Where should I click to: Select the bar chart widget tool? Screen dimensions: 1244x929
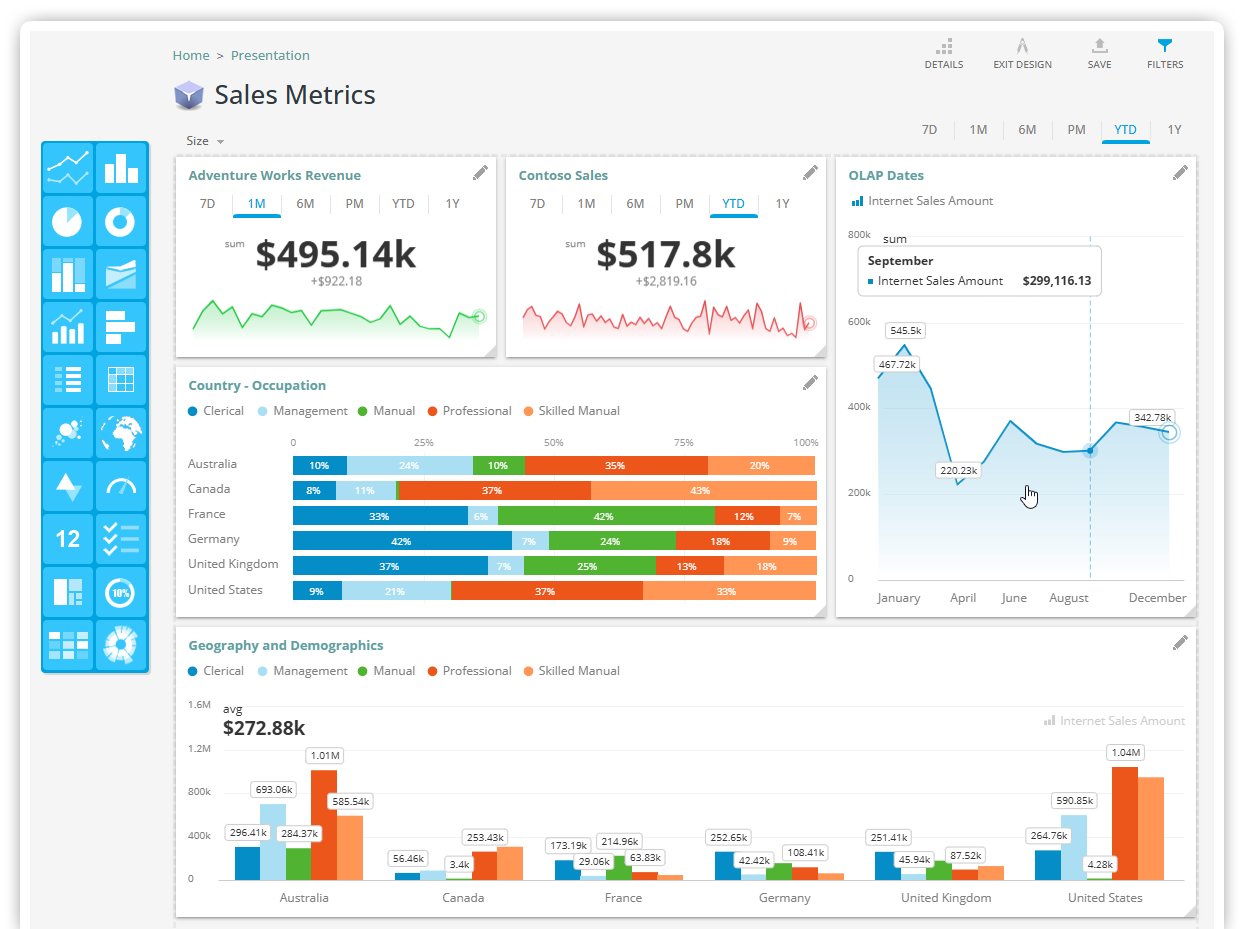click(x=121, y=168)
